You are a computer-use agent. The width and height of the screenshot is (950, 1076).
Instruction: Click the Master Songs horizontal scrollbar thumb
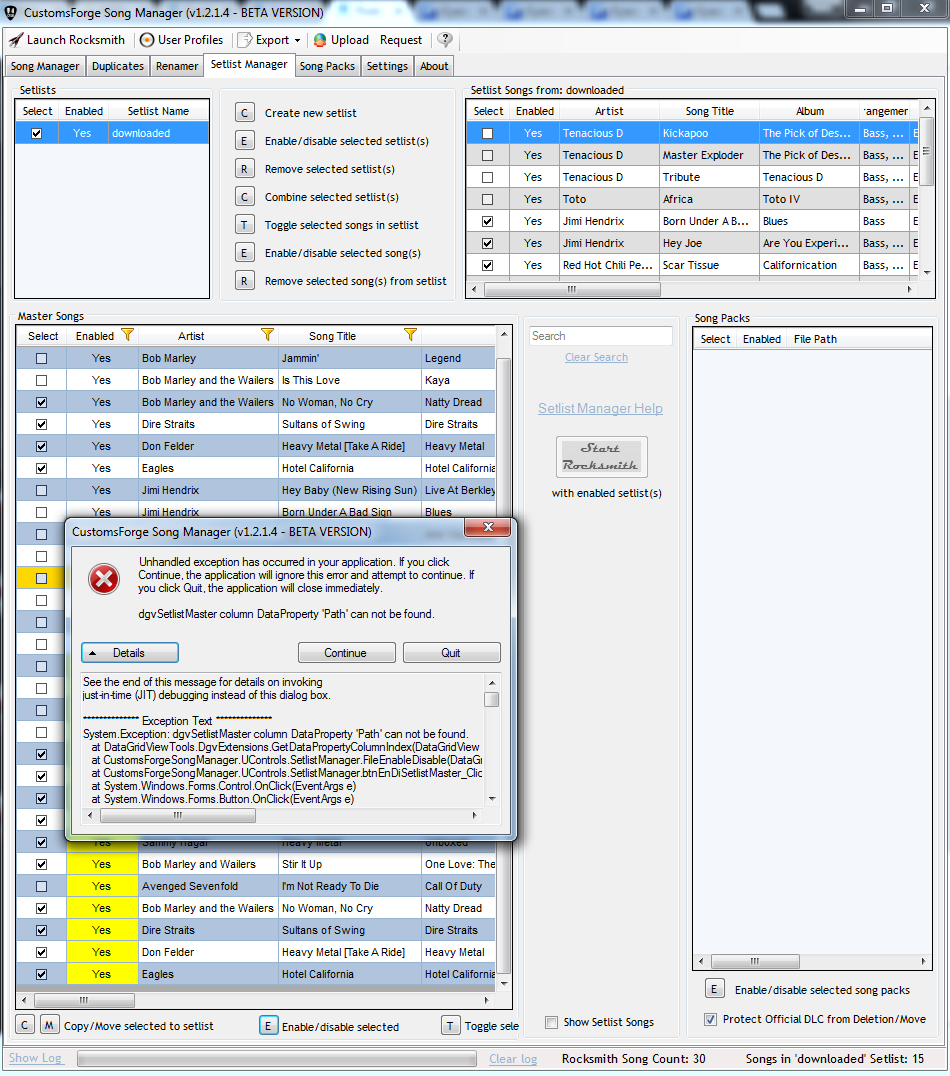[84, 1000]
